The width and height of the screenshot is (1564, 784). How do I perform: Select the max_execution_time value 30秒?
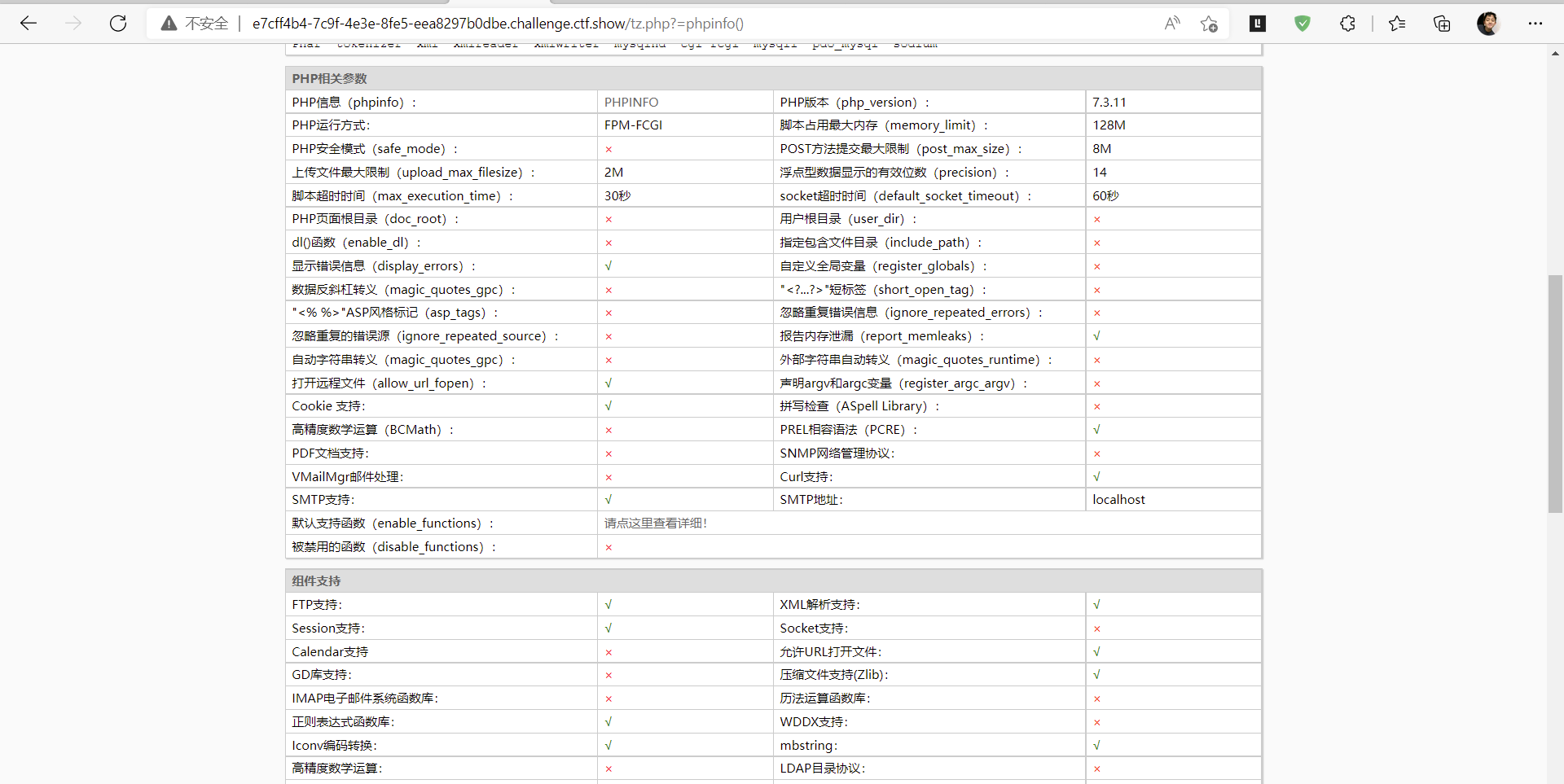[617, 196]
